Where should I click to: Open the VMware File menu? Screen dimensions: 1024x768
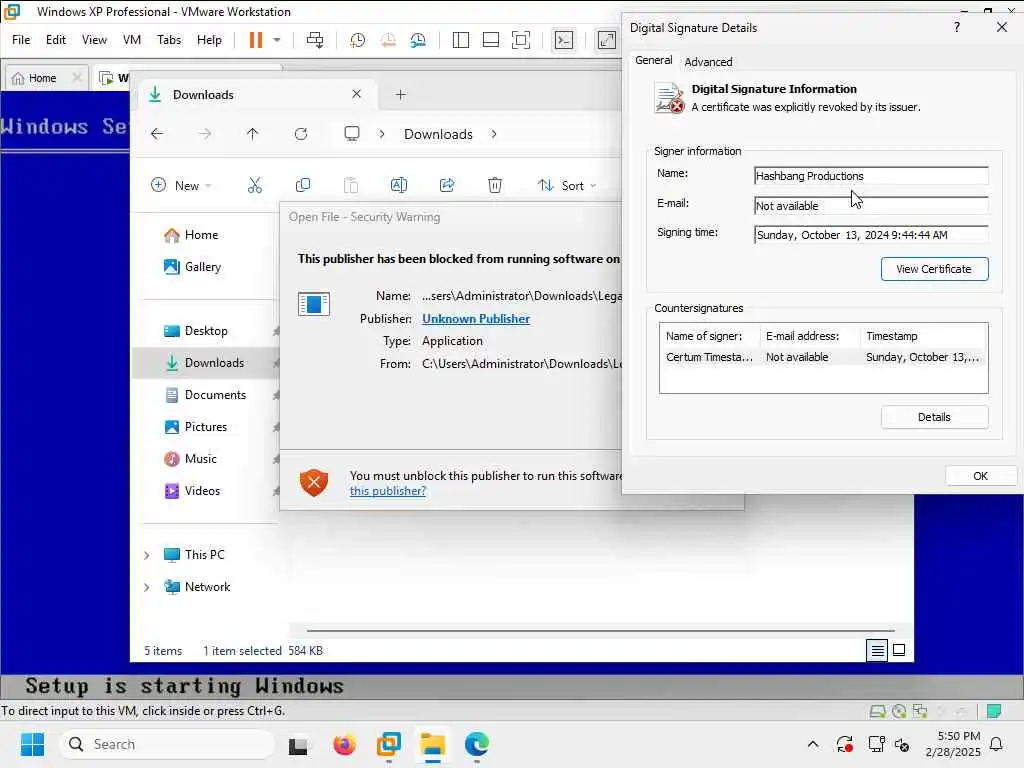[21, 40]
